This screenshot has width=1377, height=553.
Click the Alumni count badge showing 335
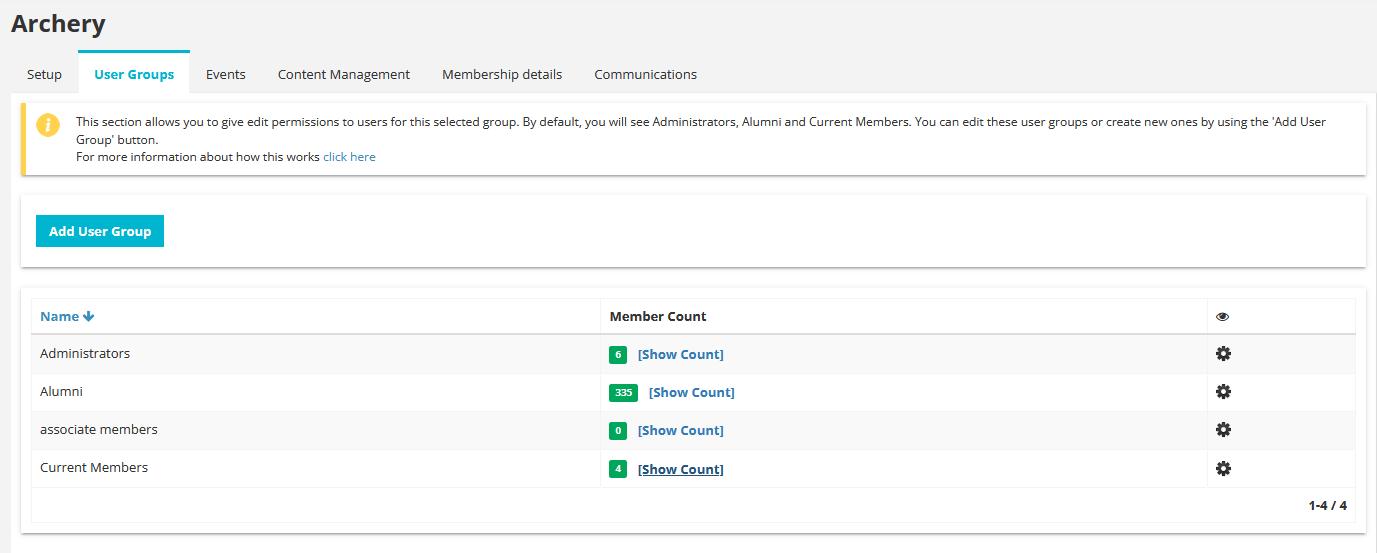click(624, 393)
